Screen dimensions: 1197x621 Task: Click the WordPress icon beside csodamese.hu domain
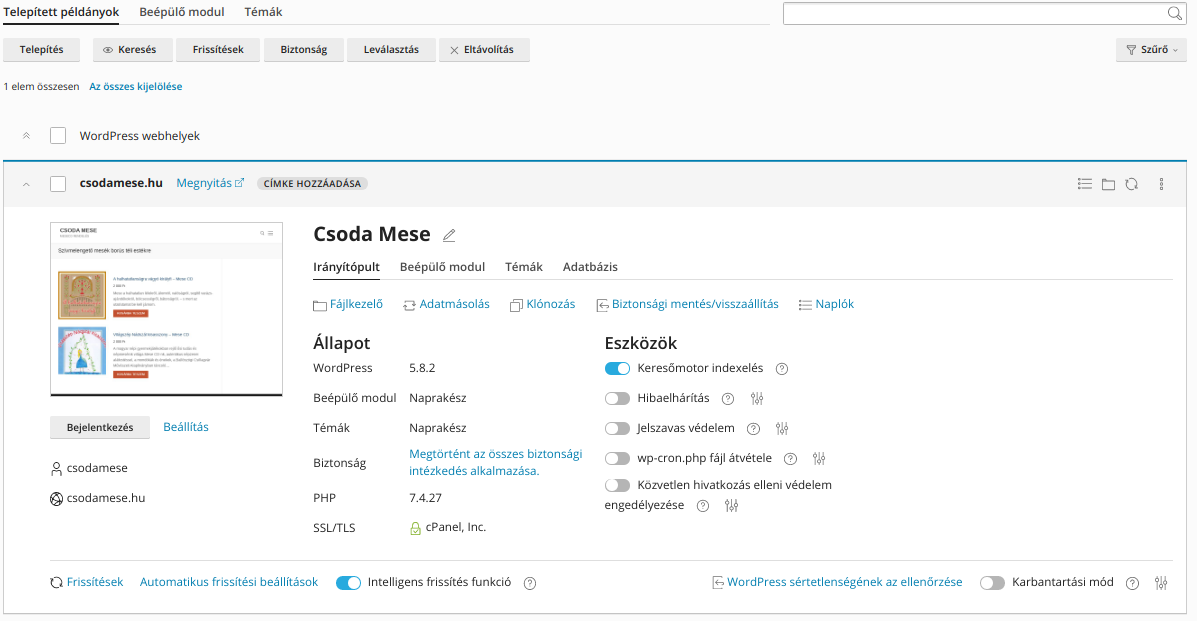pyautogui.click(x=56, y=499)
